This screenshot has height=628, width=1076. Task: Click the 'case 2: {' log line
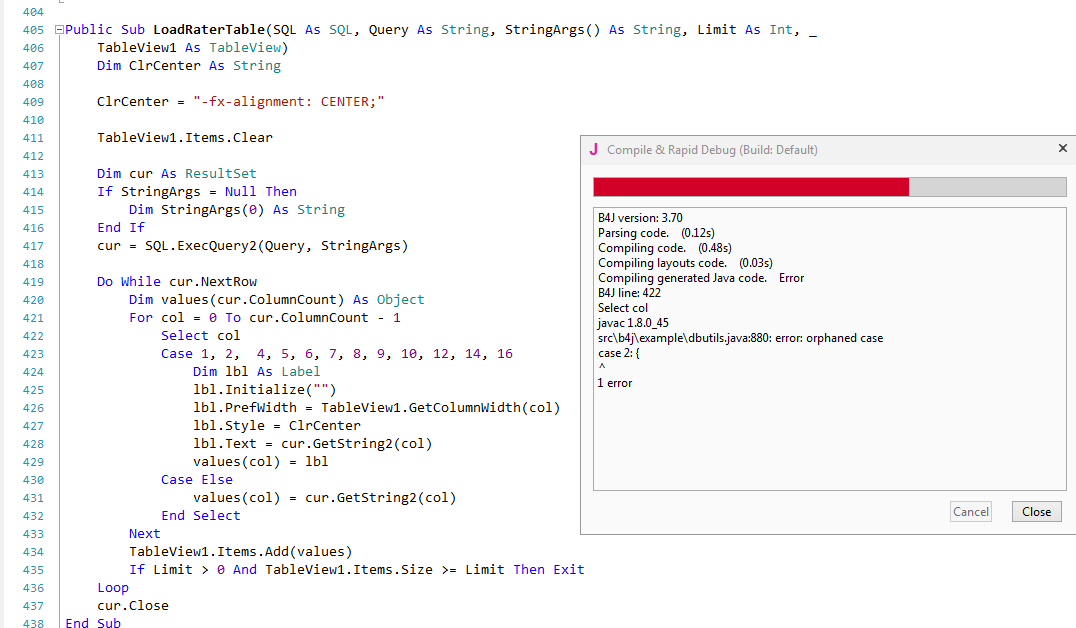(x=618, y=353)
